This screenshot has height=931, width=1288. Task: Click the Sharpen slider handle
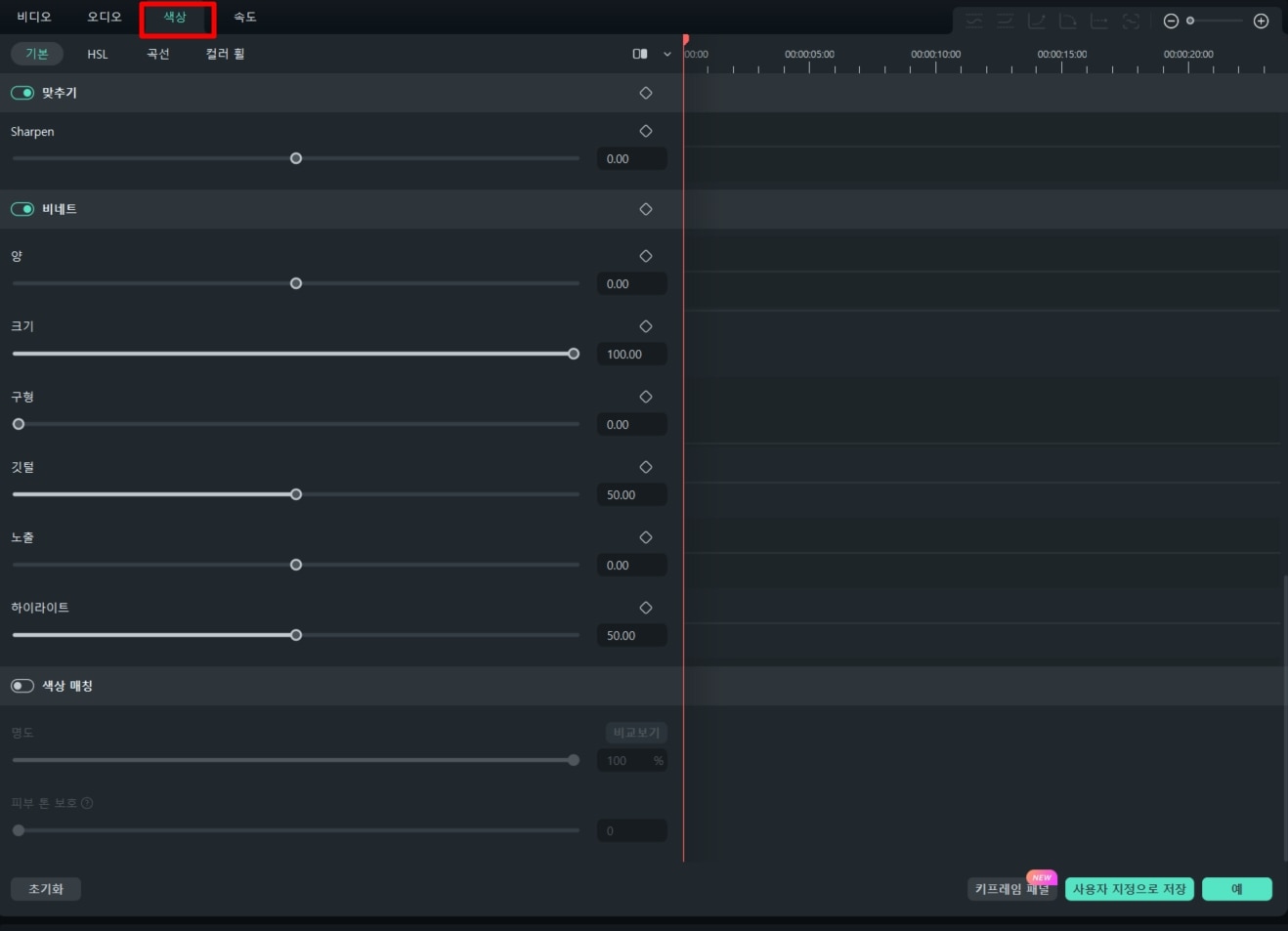click(296, 158)
